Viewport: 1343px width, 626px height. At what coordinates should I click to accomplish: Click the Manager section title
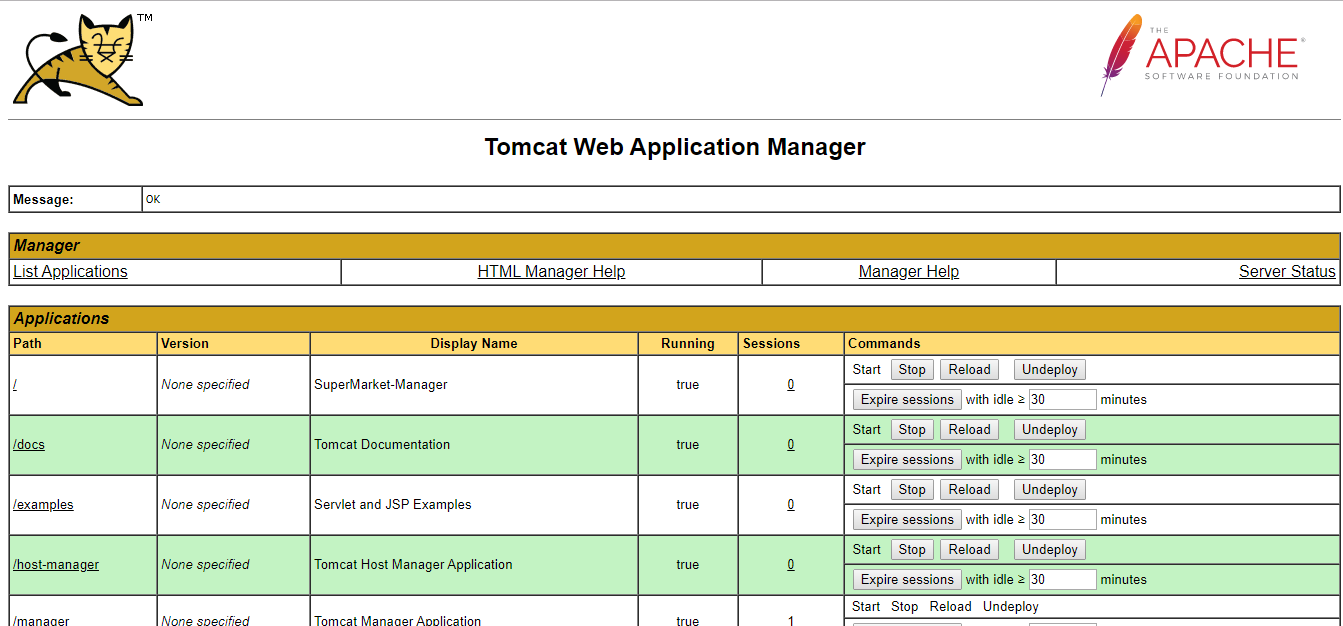[46, 246]
